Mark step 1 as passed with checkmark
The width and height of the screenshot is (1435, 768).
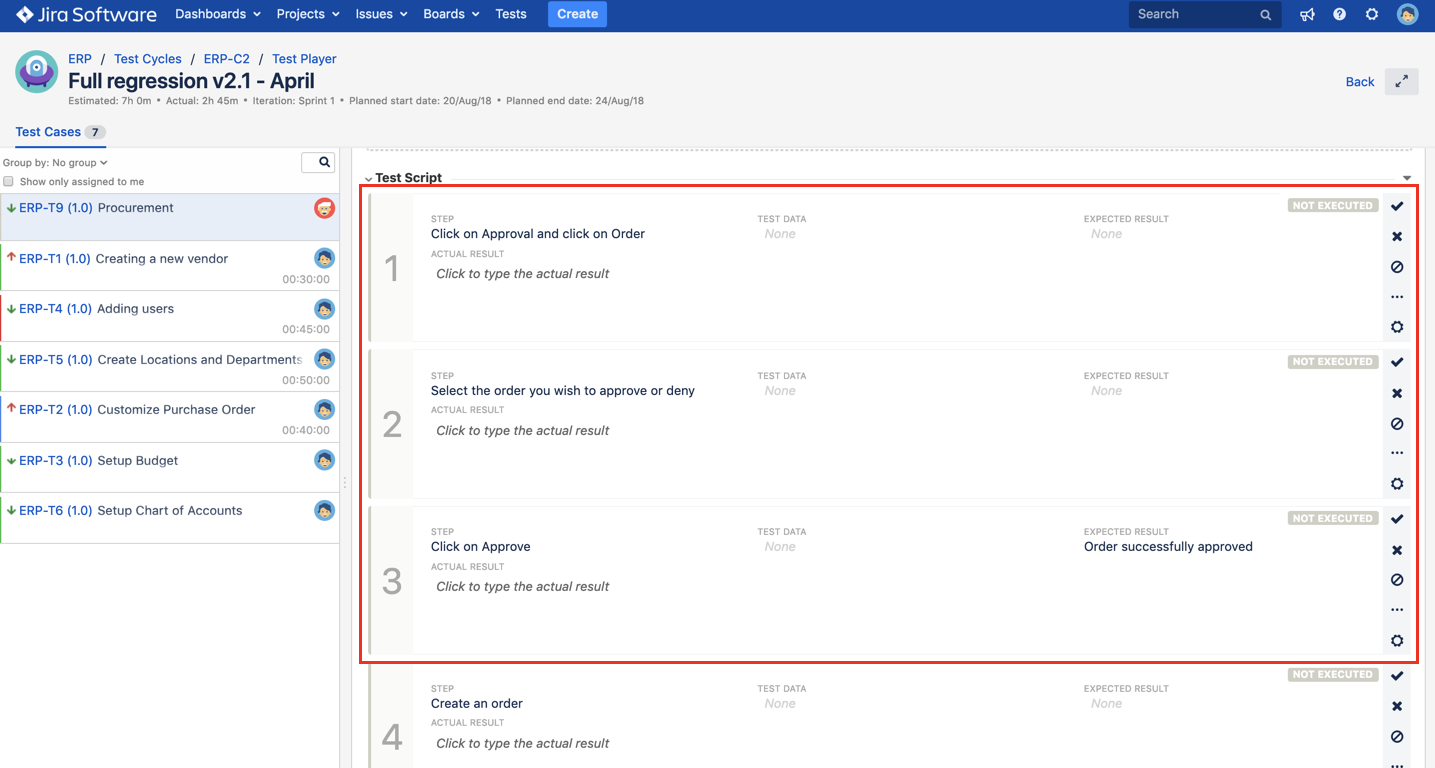[1397, 206]
